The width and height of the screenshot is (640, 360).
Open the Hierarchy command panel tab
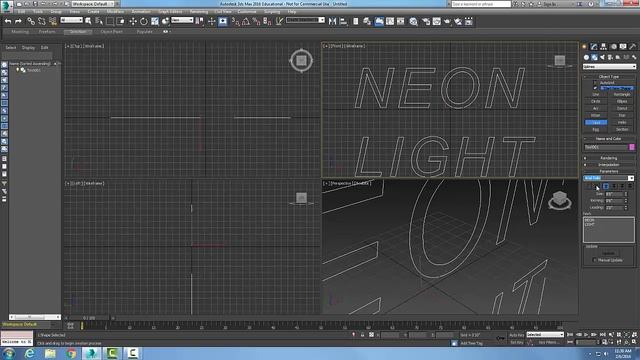click(603, 47)
